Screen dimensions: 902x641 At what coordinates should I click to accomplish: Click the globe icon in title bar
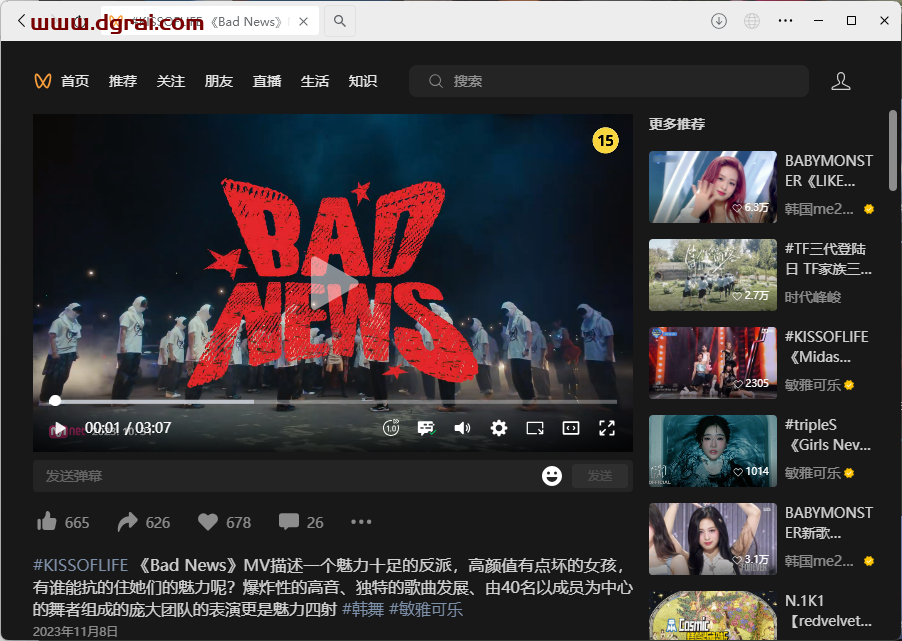click(752, 21)
